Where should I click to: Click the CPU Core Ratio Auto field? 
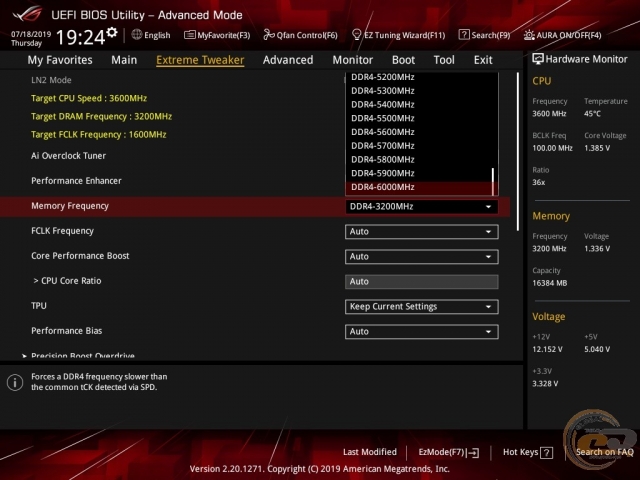(x=422, y=282)
